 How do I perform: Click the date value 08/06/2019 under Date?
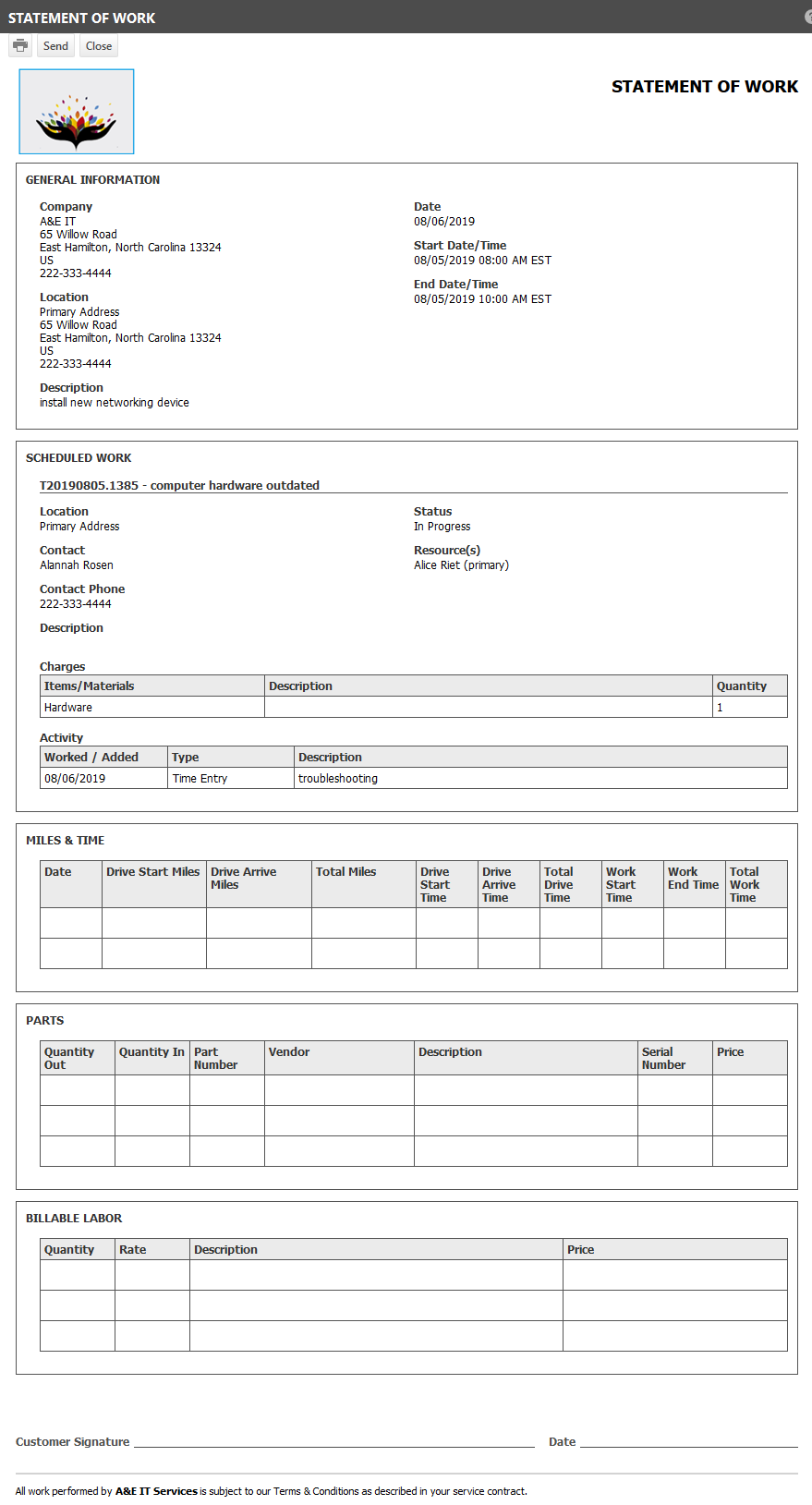pyautogui.click(x=444, y=222)
